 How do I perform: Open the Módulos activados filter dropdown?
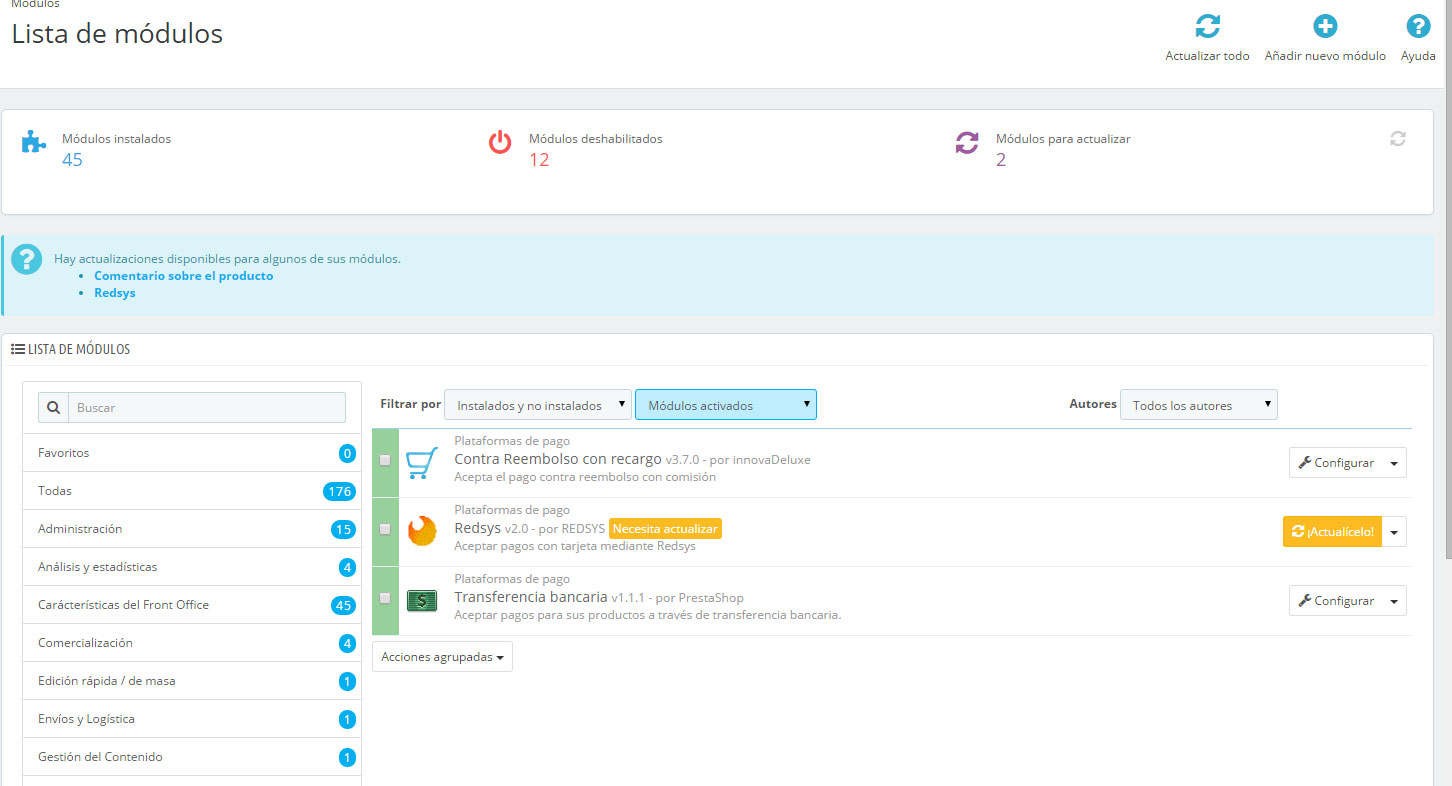coord(726,405)
